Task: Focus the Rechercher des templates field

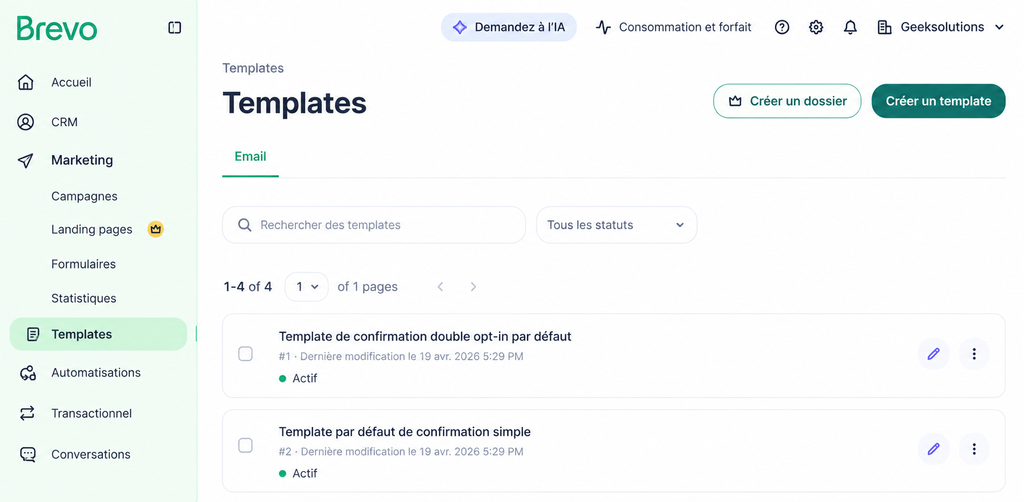Action: click(x=374, y=225)
